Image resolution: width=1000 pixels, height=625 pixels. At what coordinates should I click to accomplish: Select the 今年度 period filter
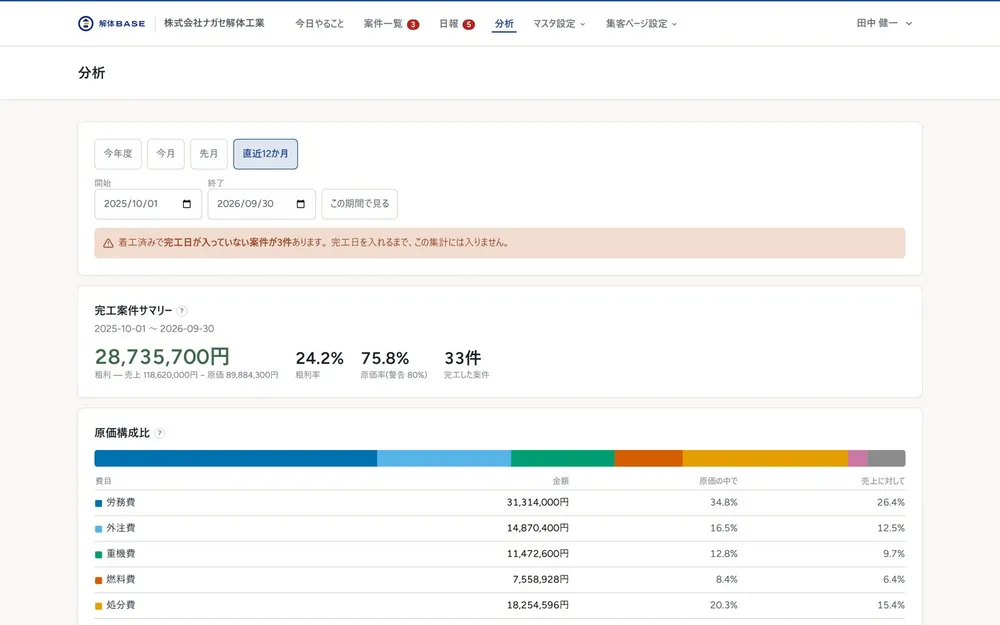pyautogui.click(x=118, y=154)
